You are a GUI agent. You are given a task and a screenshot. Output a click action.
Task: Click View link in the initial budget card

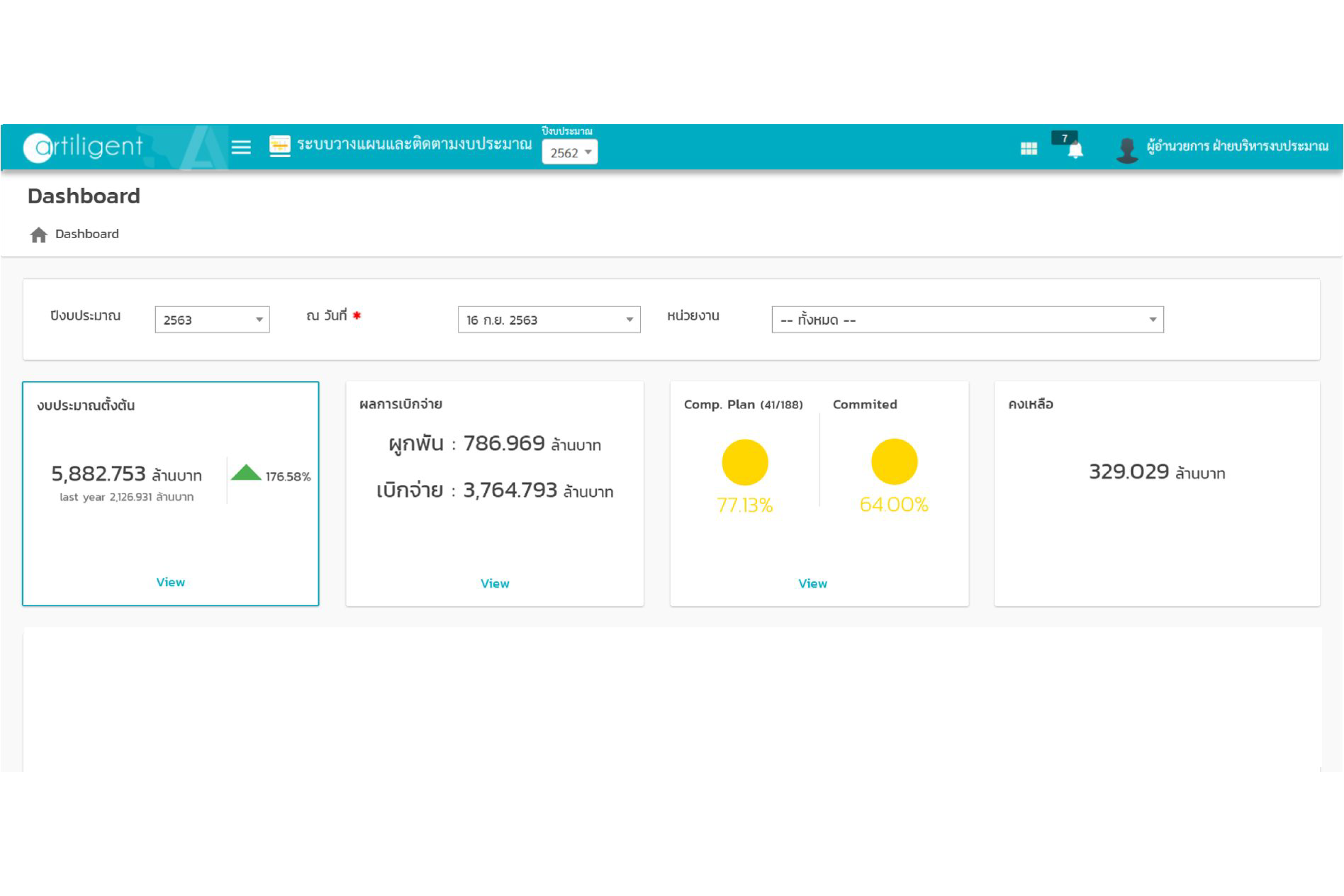pos(170,582)
